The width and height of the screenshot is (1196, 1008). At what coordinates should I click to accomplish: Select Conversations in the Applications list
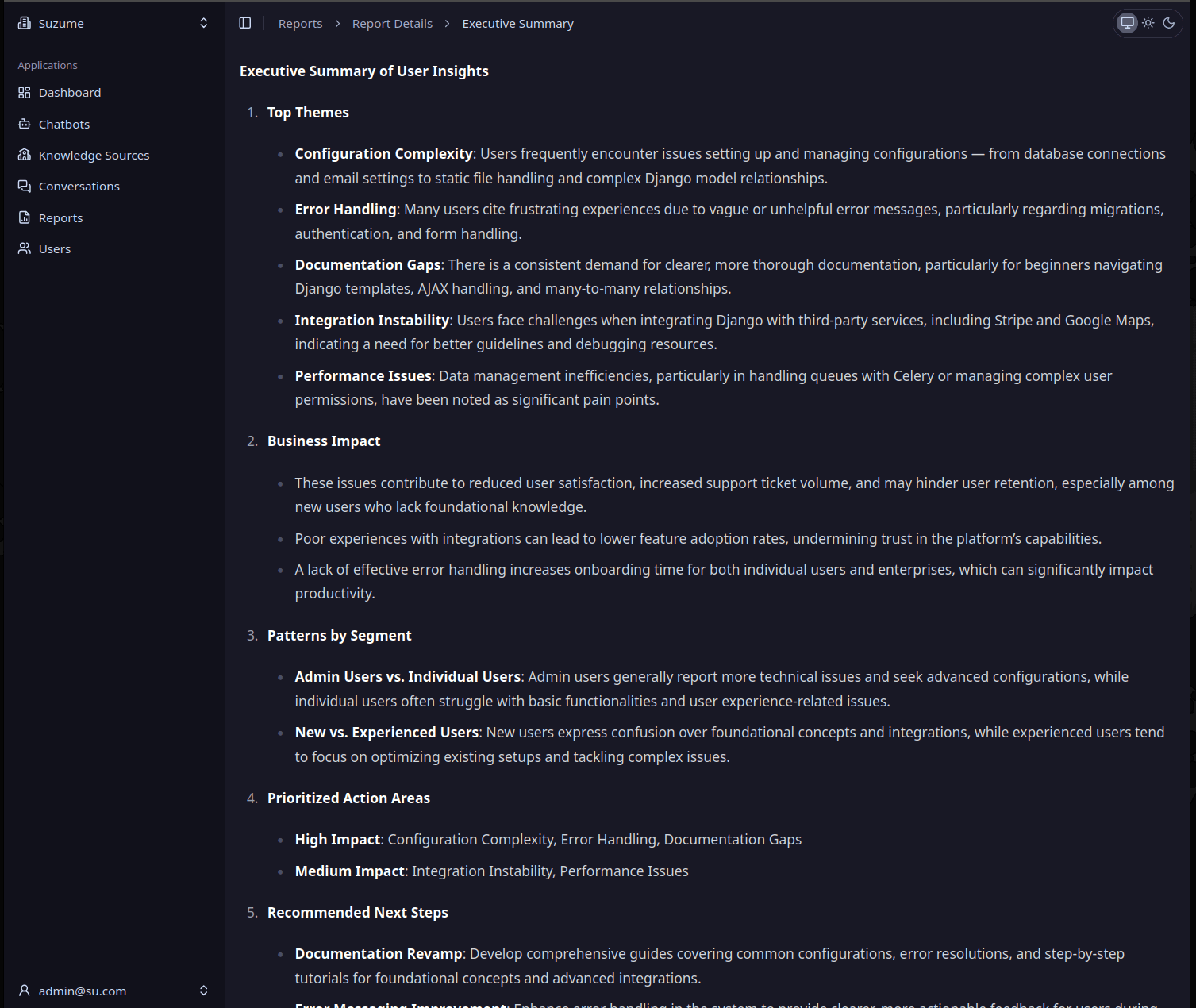point(78,186)
